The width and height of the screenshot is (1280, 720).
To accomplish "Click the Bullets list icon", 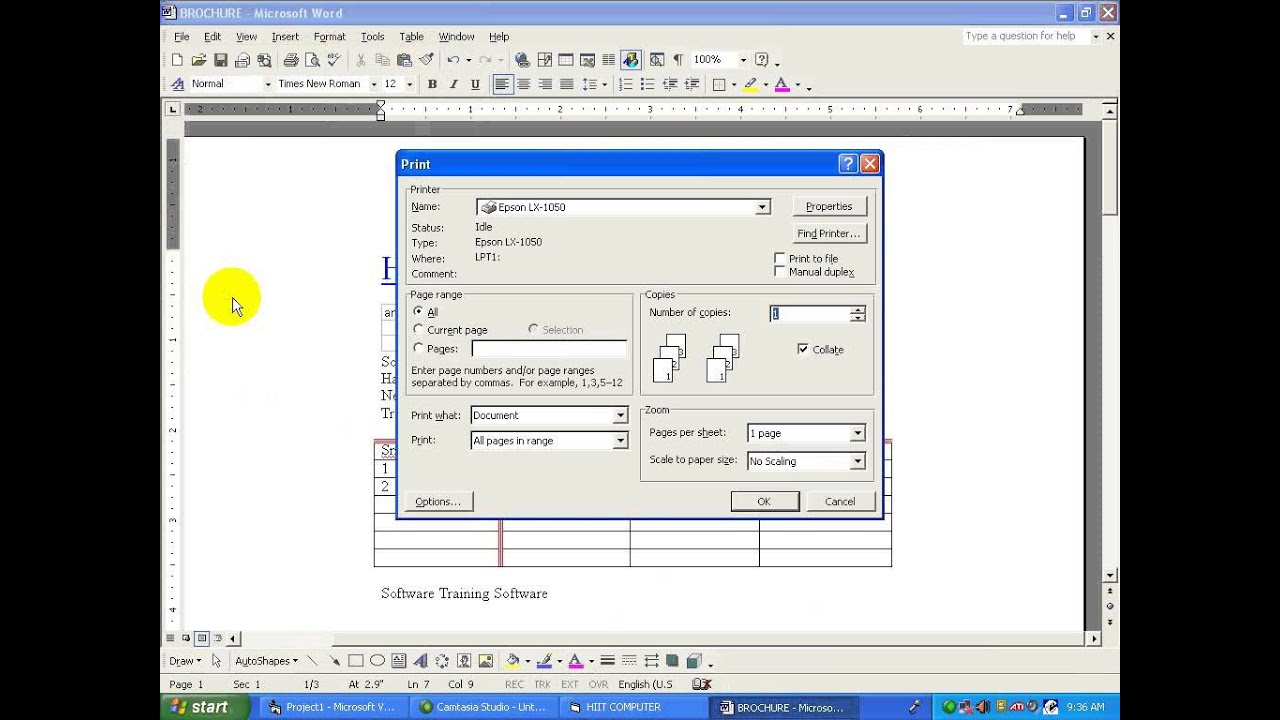I will click(647, 84).
